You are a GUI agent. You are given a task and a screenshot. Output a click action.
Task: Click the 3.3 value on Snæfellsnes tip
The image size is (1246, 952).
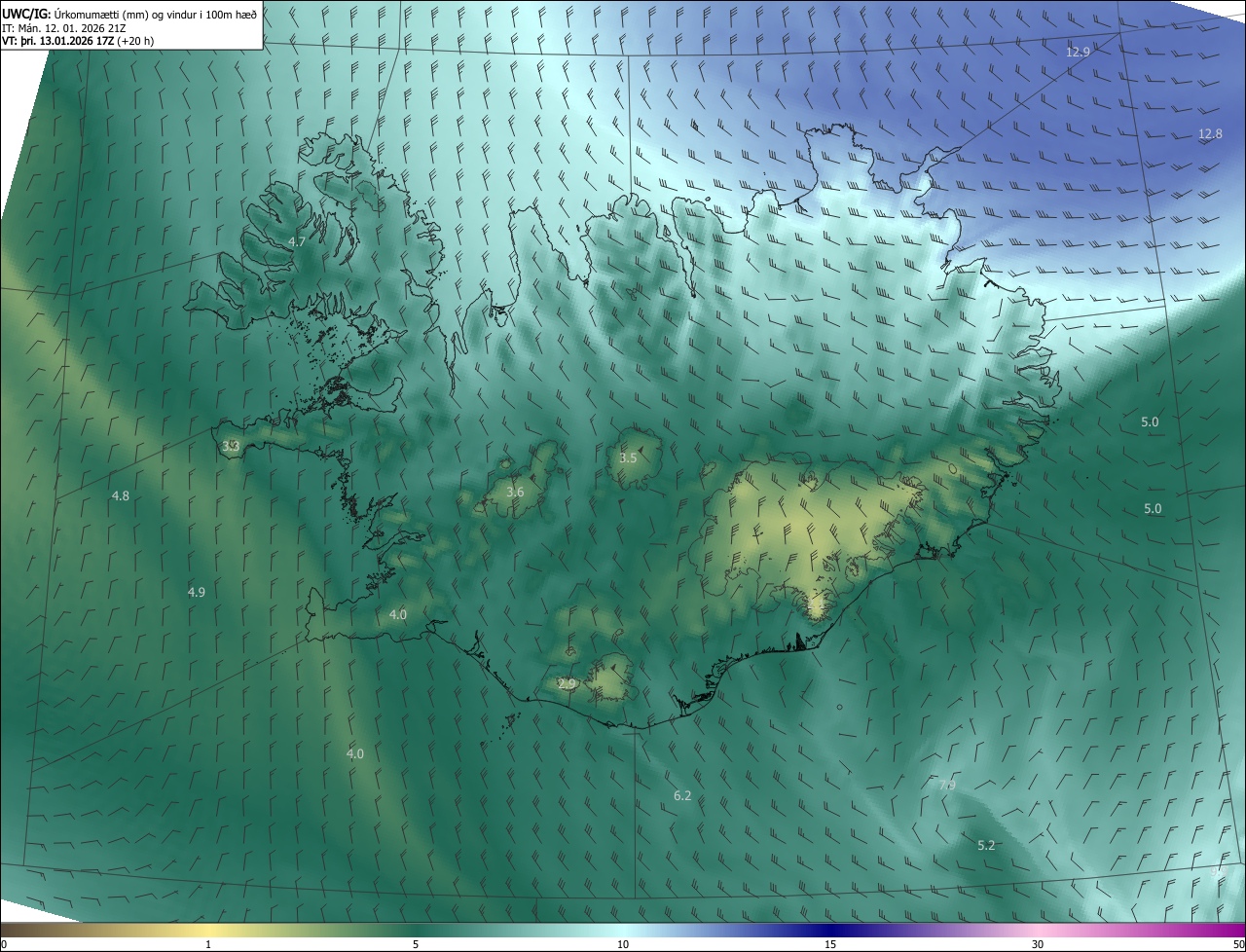(231, 446)
